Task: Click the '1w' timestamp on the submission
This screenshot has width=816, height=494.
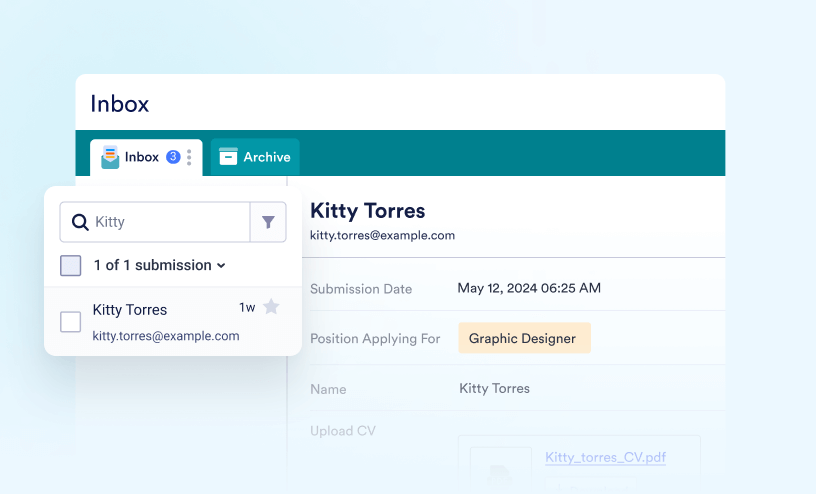Action: point(247,307)
